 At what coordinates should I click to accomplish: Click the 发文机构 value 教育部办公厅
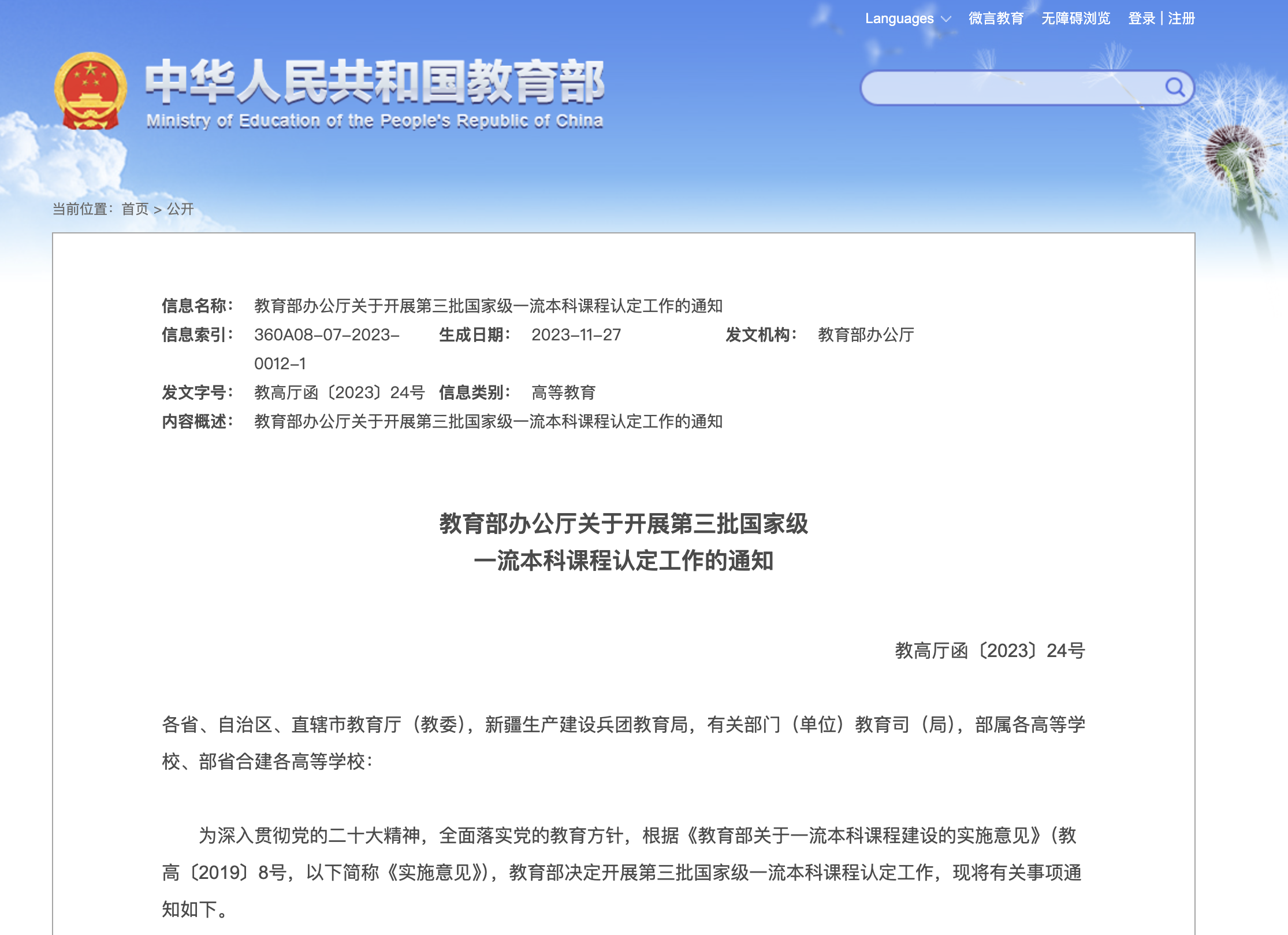click(x=865, y=335)
